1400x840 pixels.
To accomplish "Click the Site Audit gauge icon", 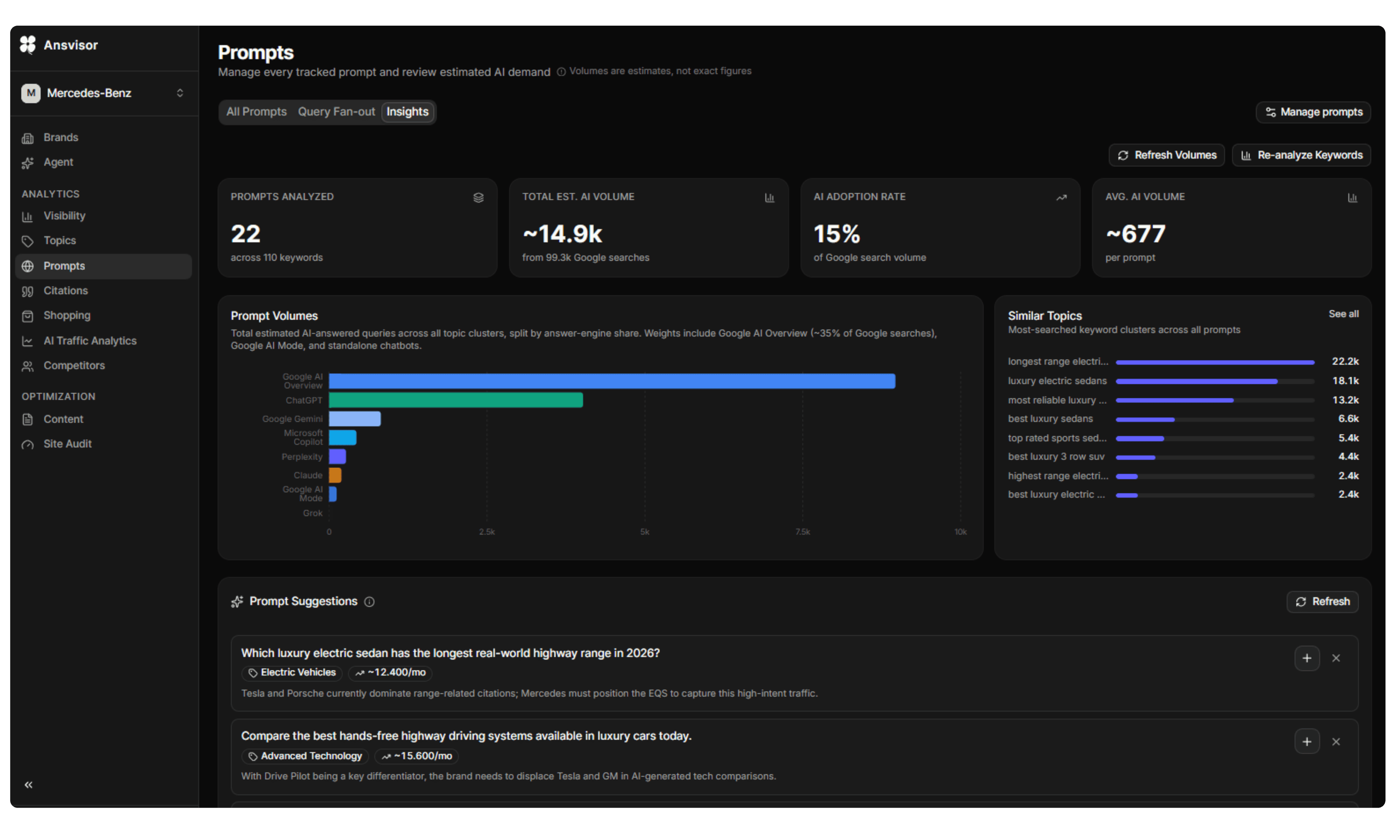I will pyautogui.click(x=27, y=444).
